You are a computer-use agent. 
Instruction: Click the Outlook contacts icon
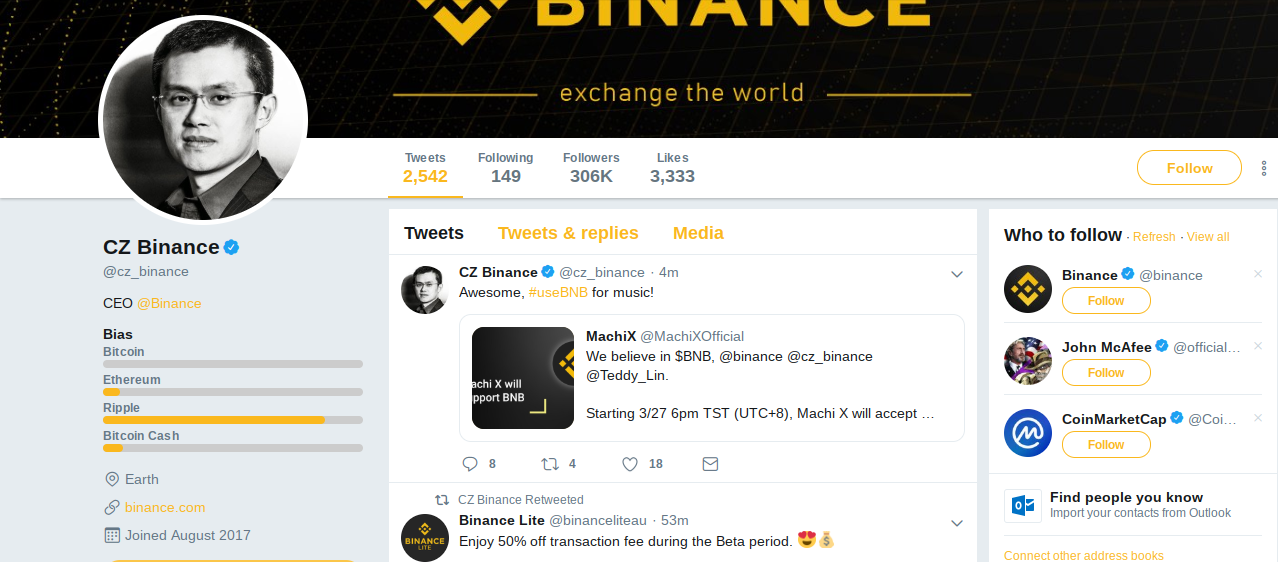[x=1022, y=506]
